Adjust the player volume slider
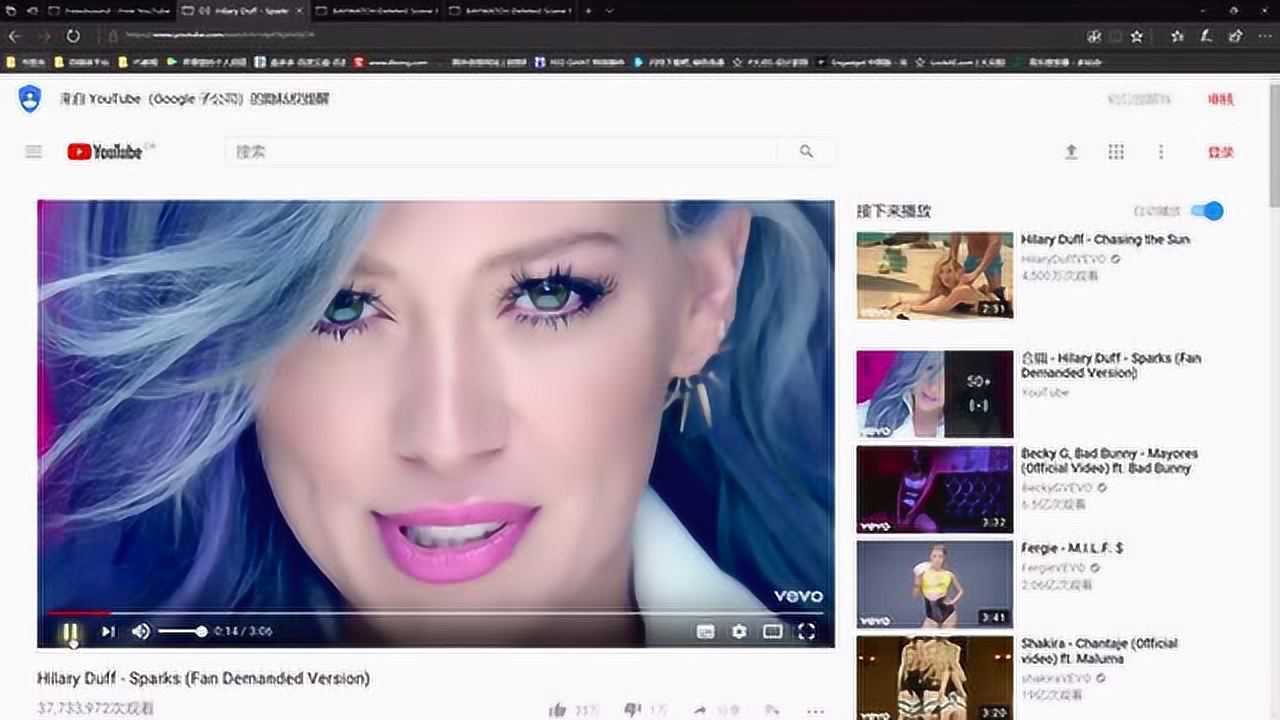1280x720 pixels. point(182,631)
